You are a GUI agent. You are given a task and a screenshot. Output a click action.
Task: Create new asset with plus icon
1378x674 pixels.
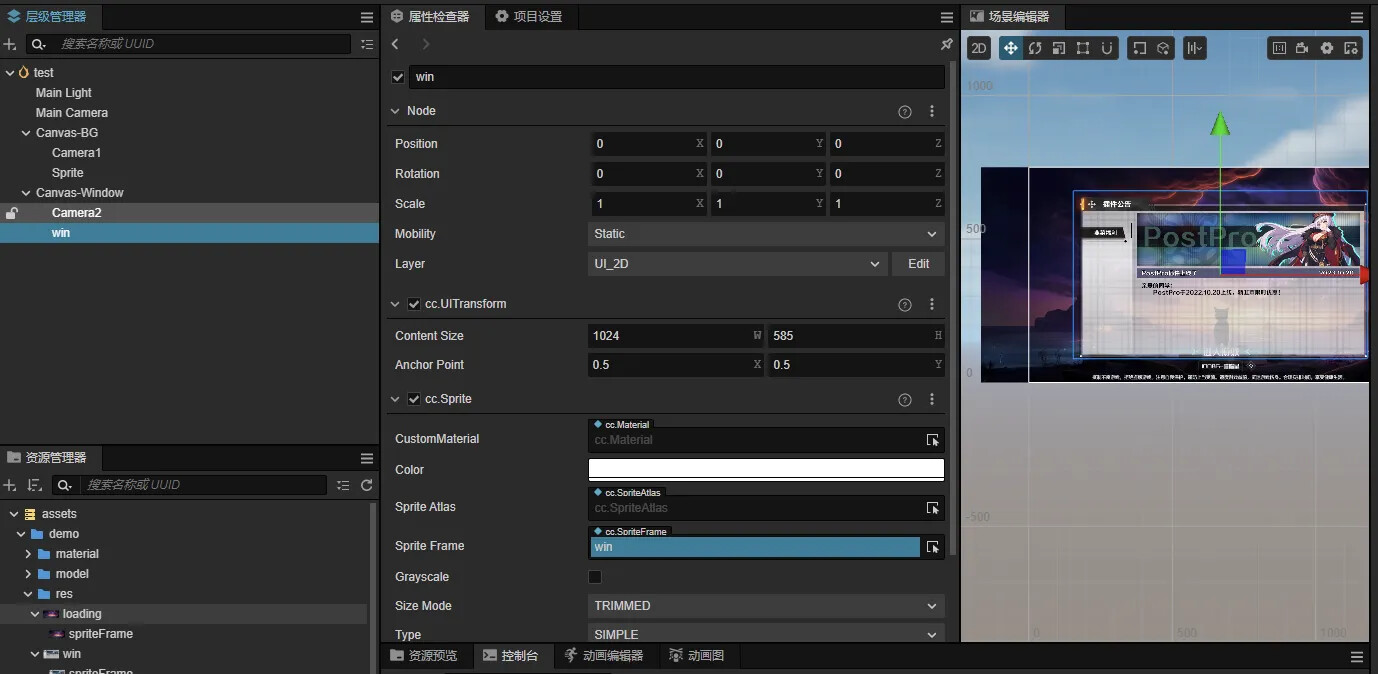click(10, 485)
